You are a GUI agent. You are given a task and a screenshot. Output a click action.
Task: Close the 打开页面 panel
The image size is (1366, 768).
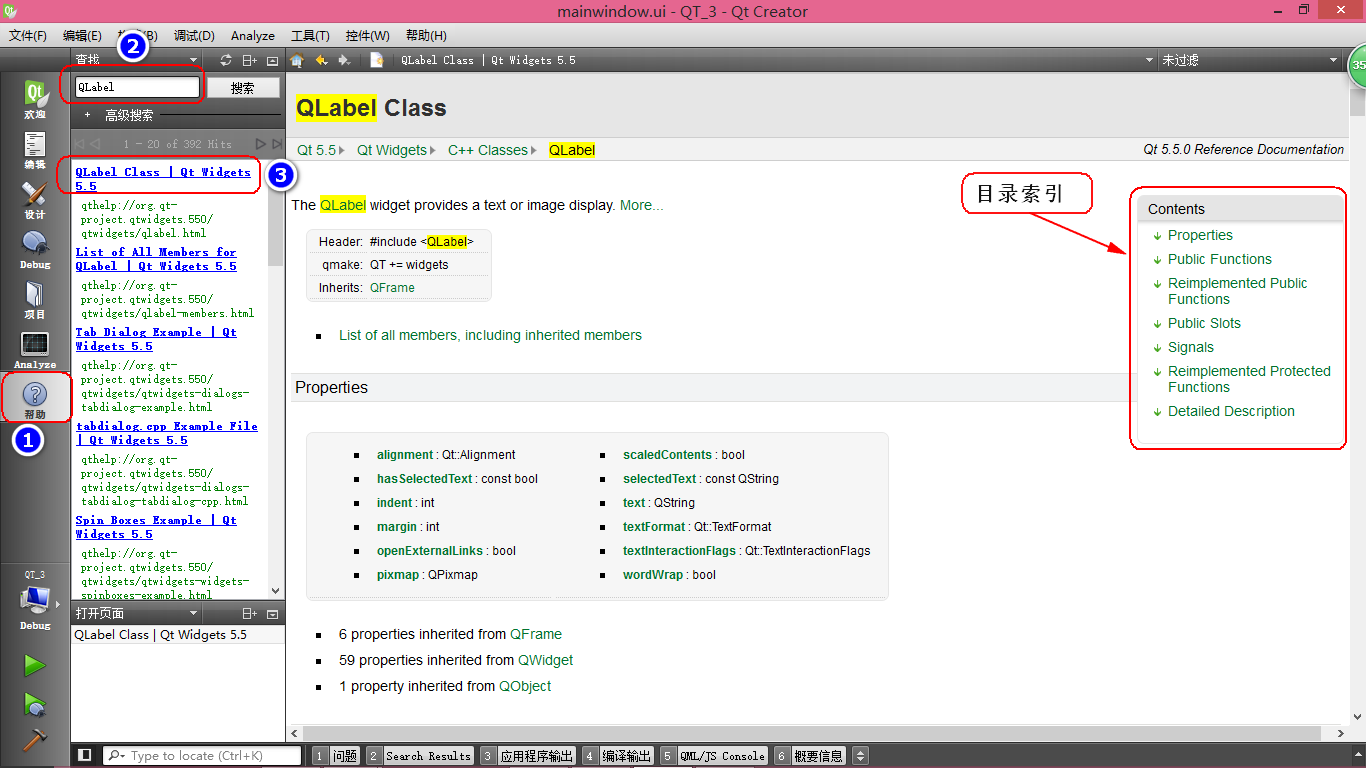click(x=272, y=613)
